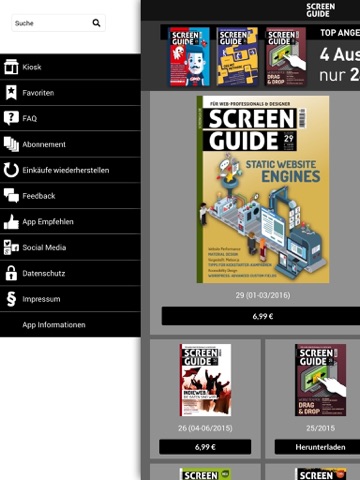Buy issue 29 for 6,99 €
Screen dimensions: 360x480
tap(262, 316)
